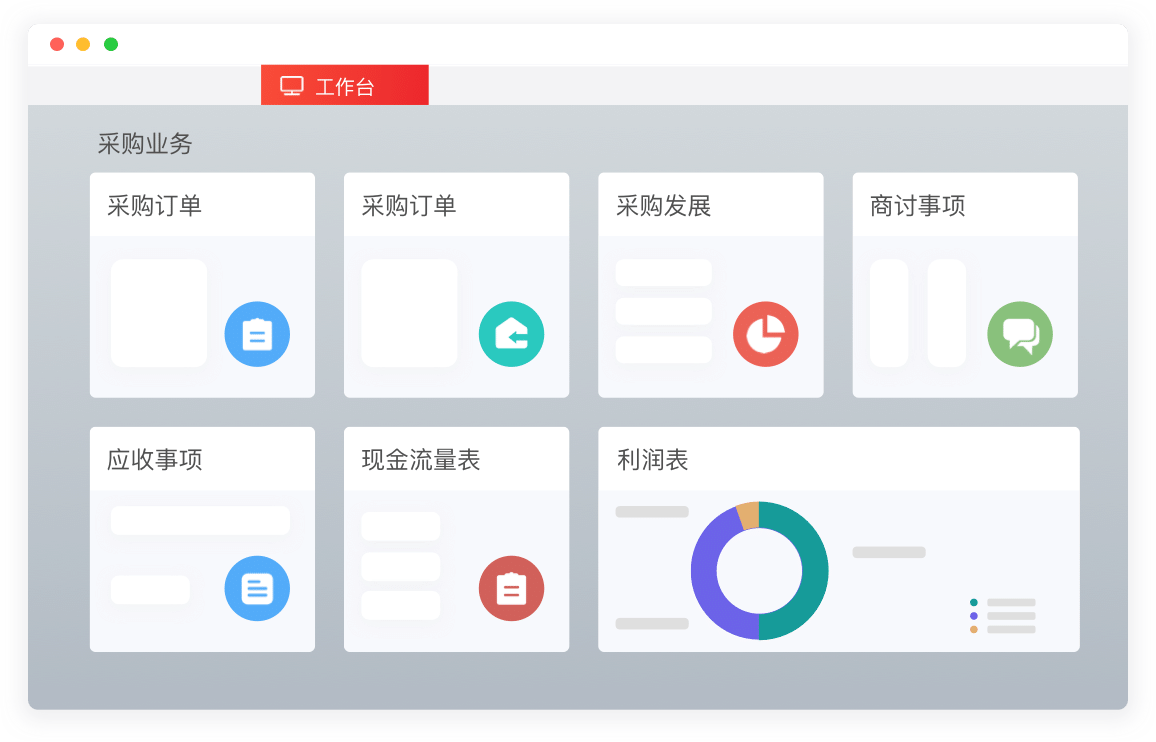Click the red clipboard icon in 现金流量表
The image size is (1156, 742).
point(512,588)
